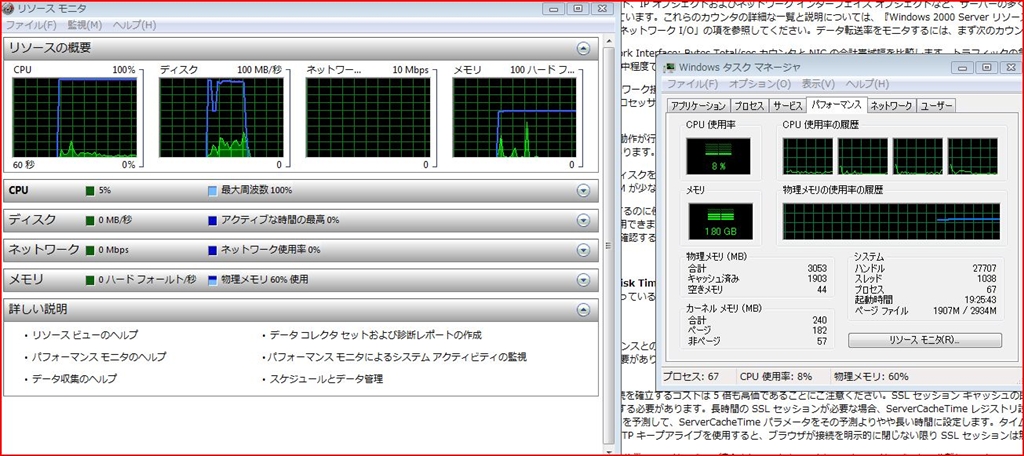Expand the ディスク section chevron
This screenshot has height=456, width=1024.
tap(583, 220)
